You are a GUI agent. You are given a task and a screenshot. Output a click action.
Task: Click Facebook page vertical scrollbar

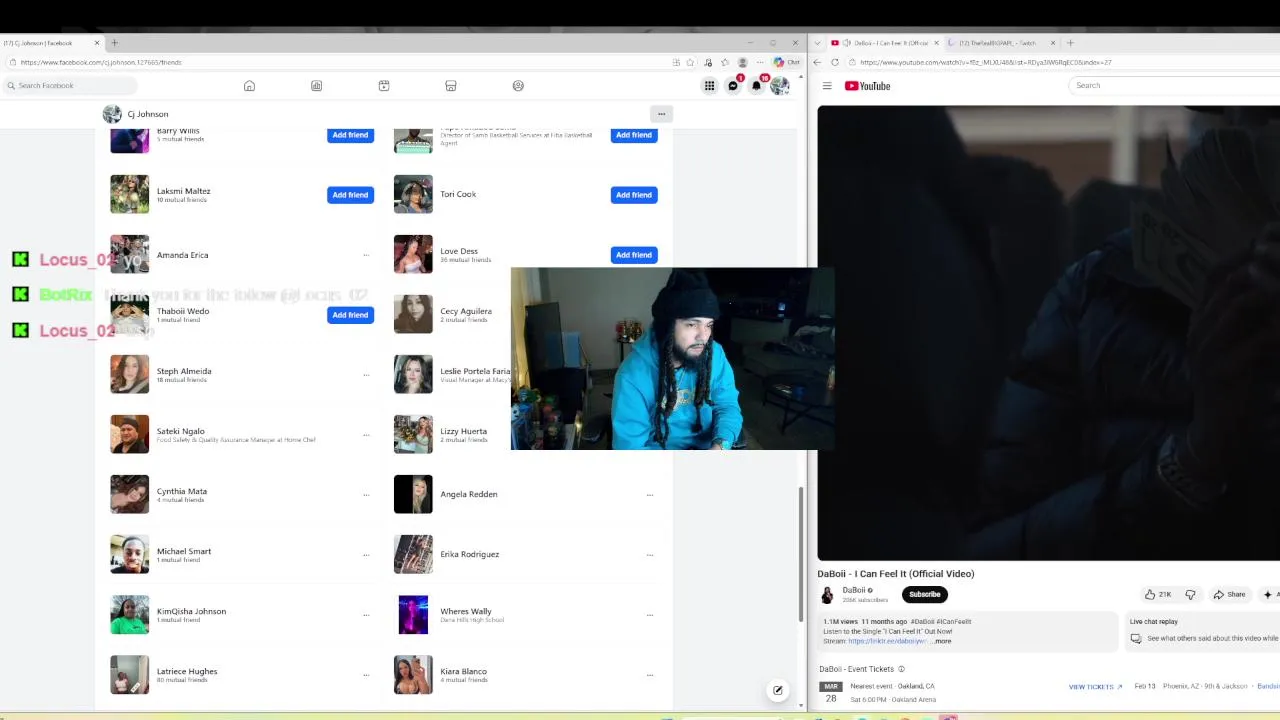point(800,554)
